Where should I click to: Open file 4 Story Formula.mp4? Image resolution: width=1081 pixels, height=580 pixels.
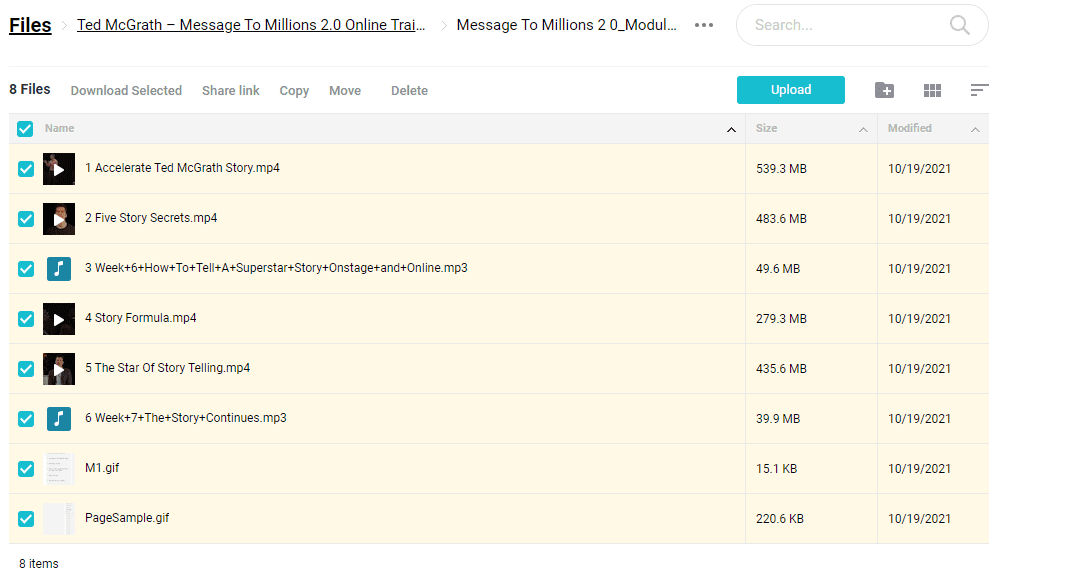pyautogui.click(x=141, y=318)
